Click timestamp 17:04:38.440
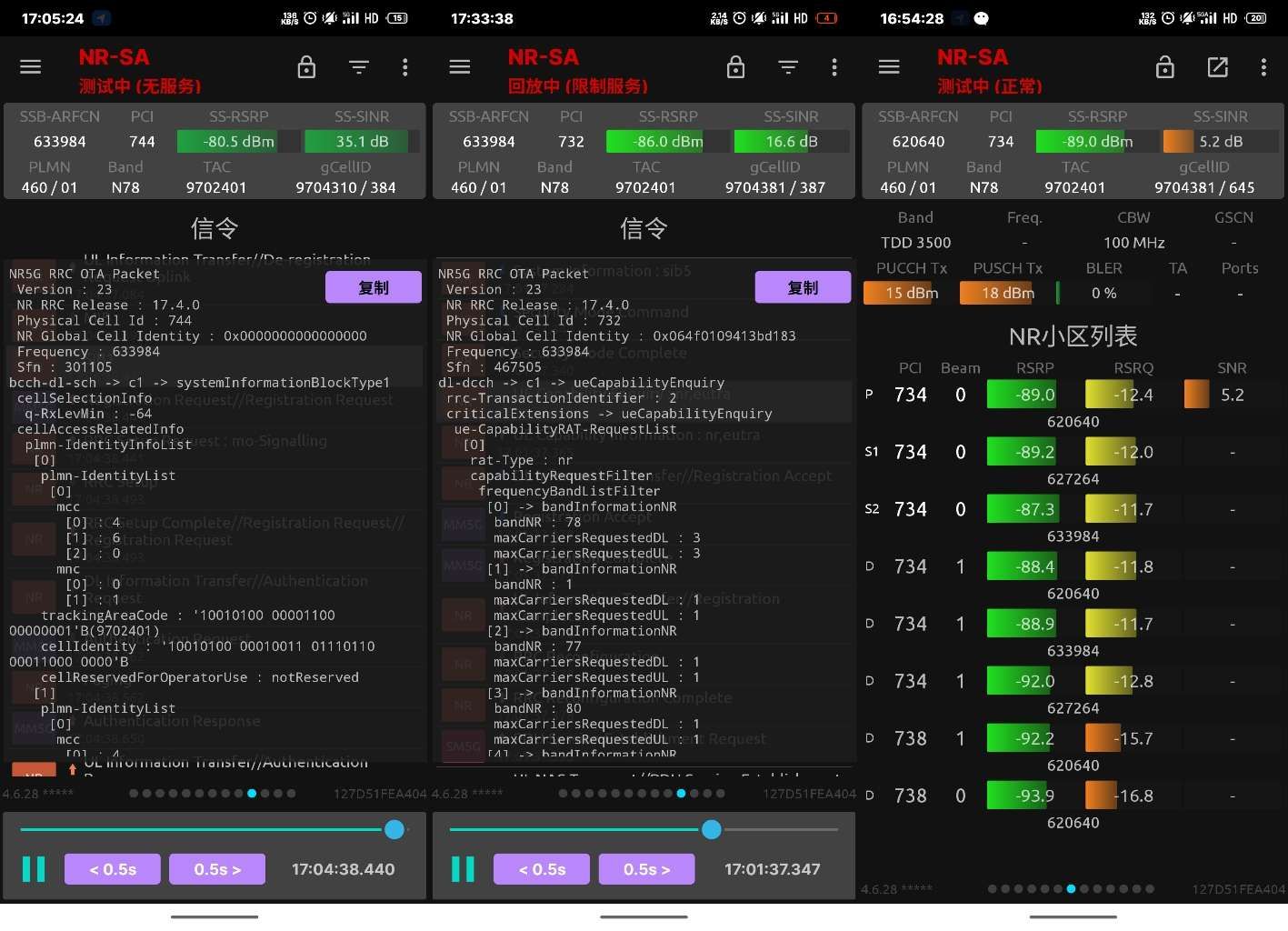Screen dimensions: 1288x931 (x=343, y=869)
